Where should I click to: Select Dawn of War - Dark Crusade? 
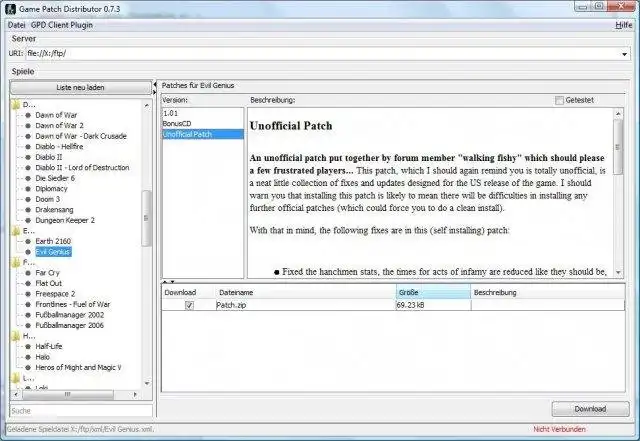click(x=81, y=136)
